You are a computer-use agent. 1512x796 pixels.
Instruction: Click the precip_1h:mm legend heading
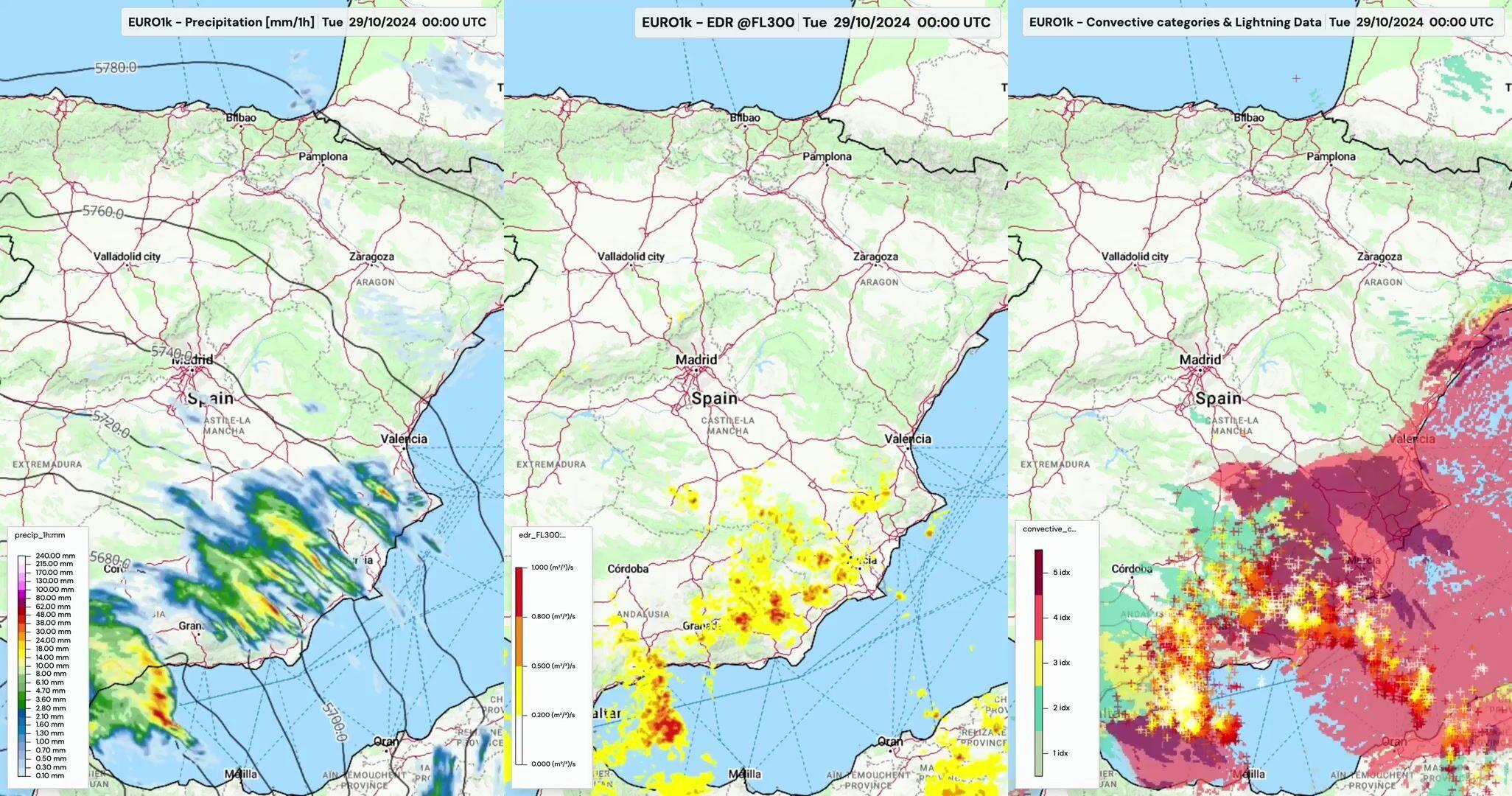[x=40, y=535]
